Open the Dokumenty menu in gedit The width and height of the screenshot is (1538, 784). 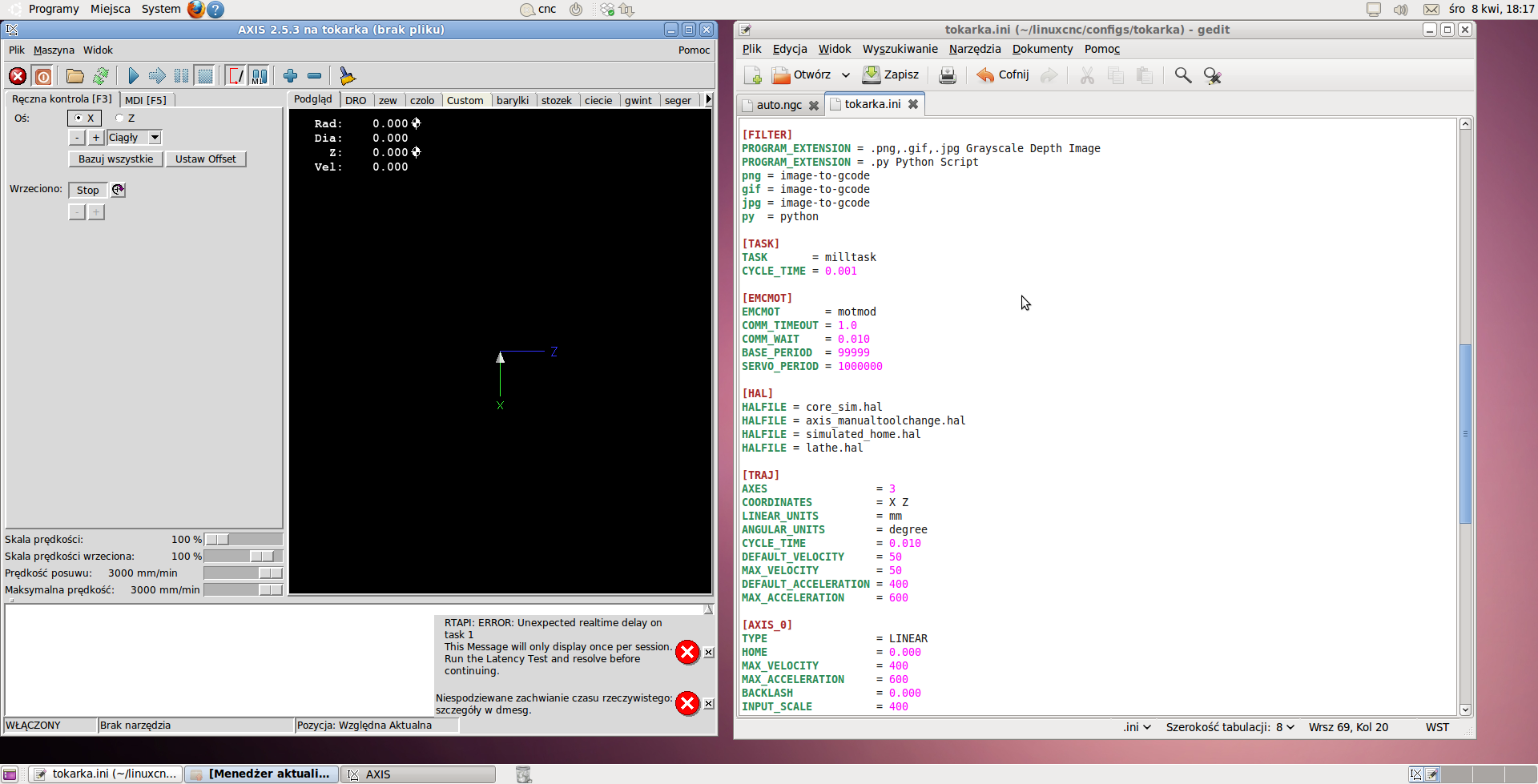[1042, 49]
